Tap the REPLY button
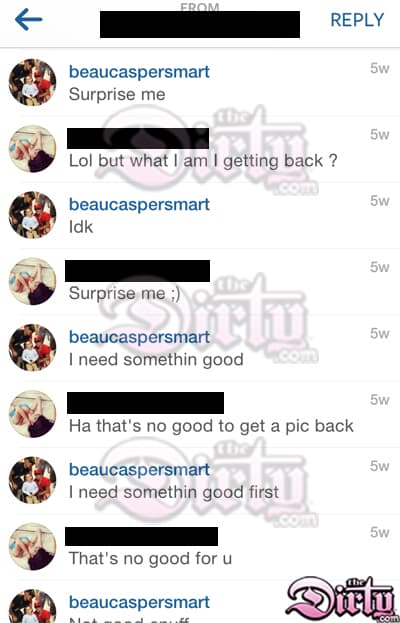 pyautogui.click(x=357, y=20)
